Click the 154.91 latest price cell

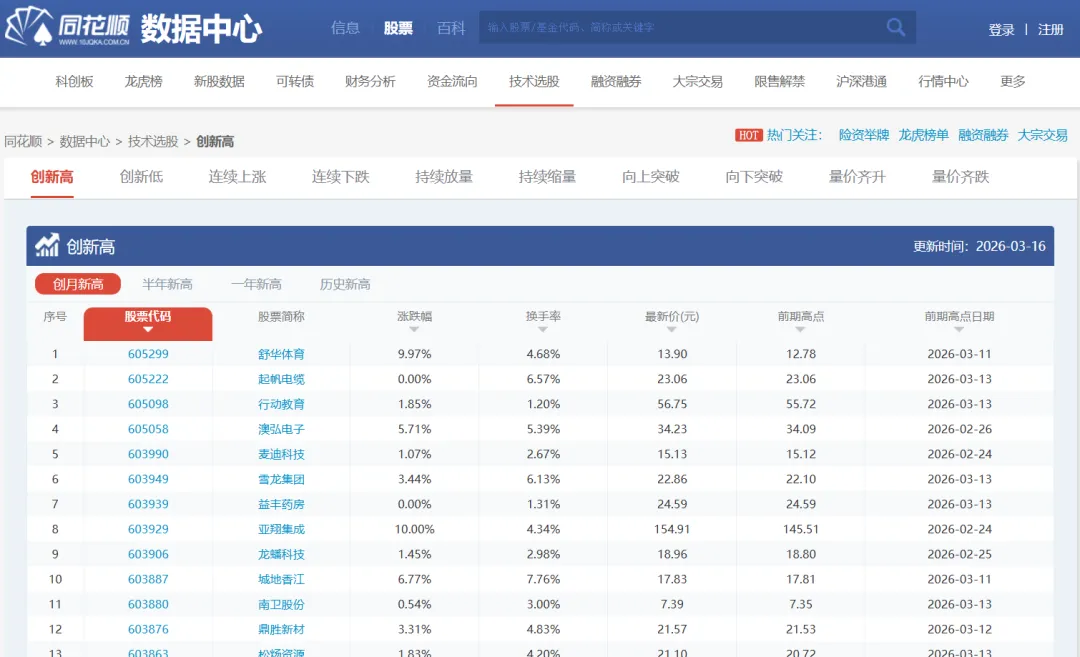tap(672, 529)
